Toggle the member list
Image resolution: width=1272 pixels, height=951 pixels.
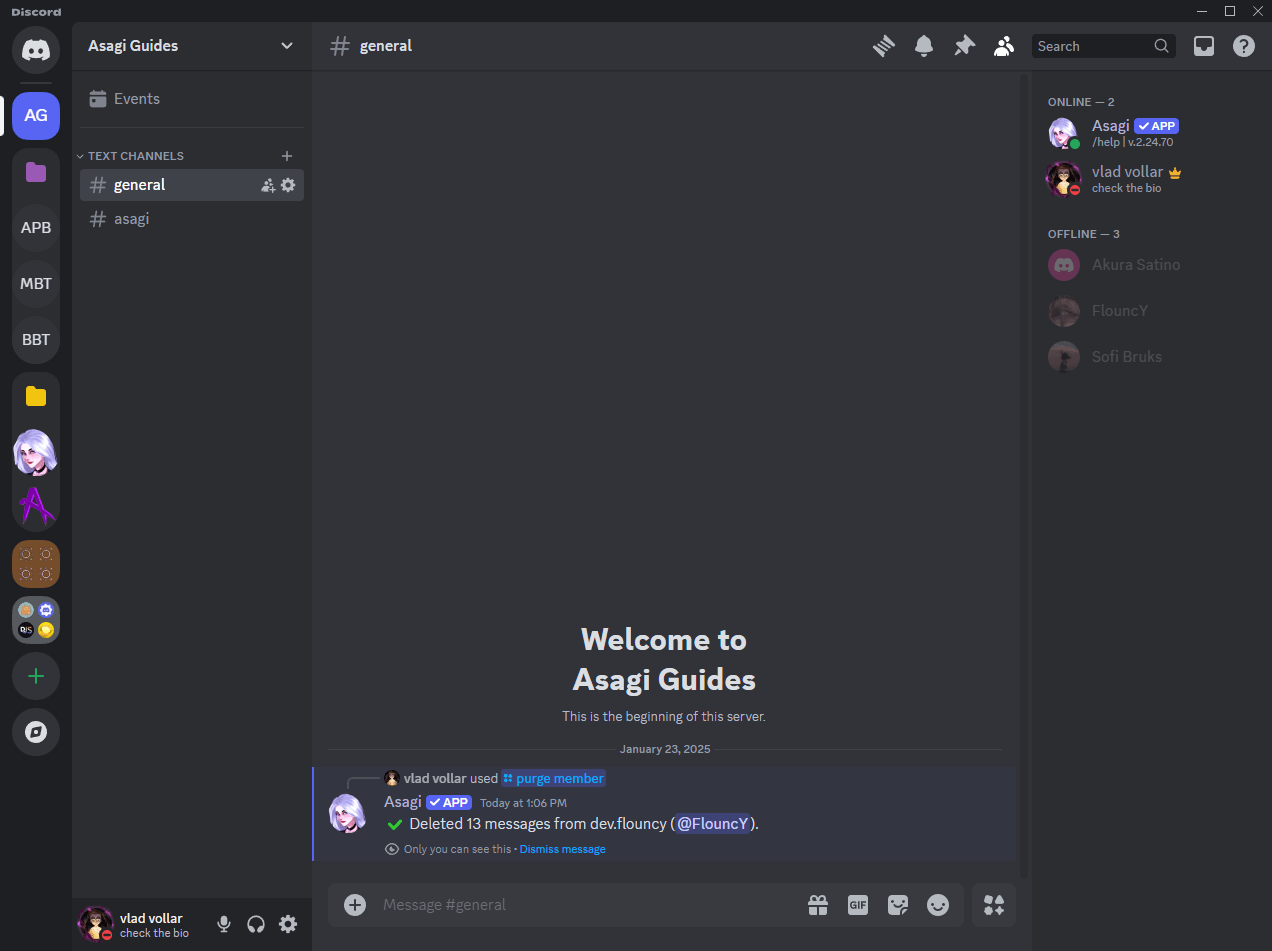(x=1004, y=46)
